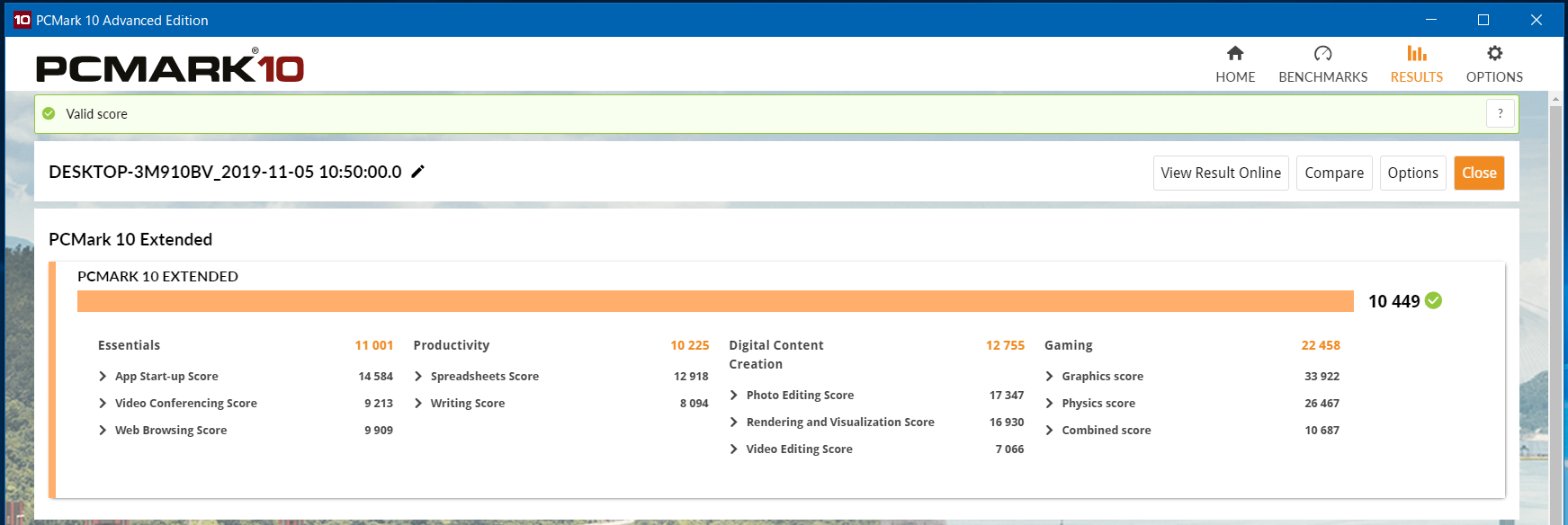Click the result name DESKTOP-3M910BV title
Viewport: 1568px width, 525px height.
click(225, 172)
